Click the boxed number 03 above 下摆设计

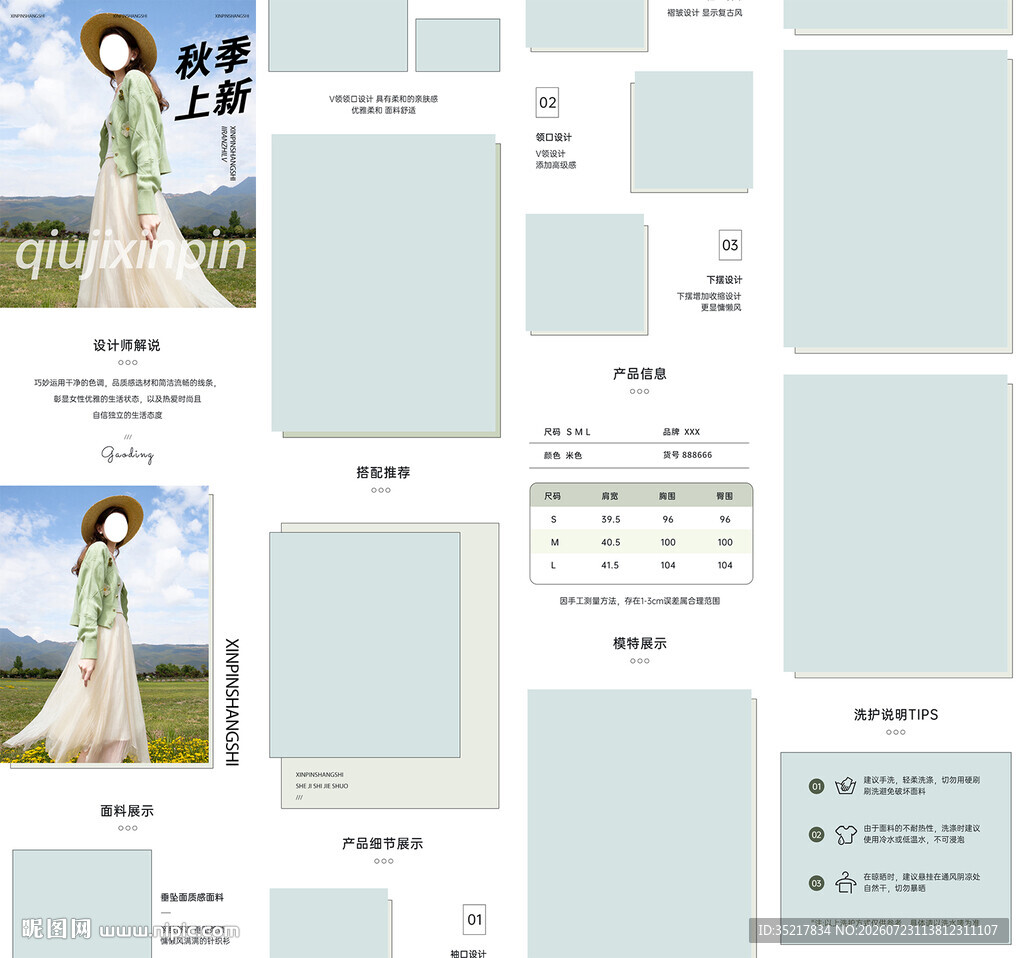pos(730,245)
